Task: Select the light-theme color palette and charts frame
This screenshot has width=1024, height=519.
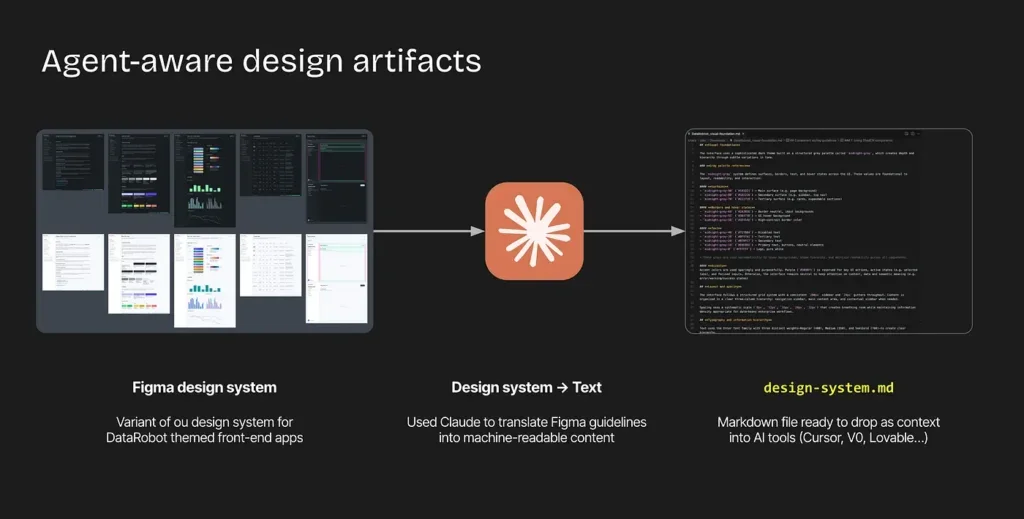Action: [x=205, y=280]
